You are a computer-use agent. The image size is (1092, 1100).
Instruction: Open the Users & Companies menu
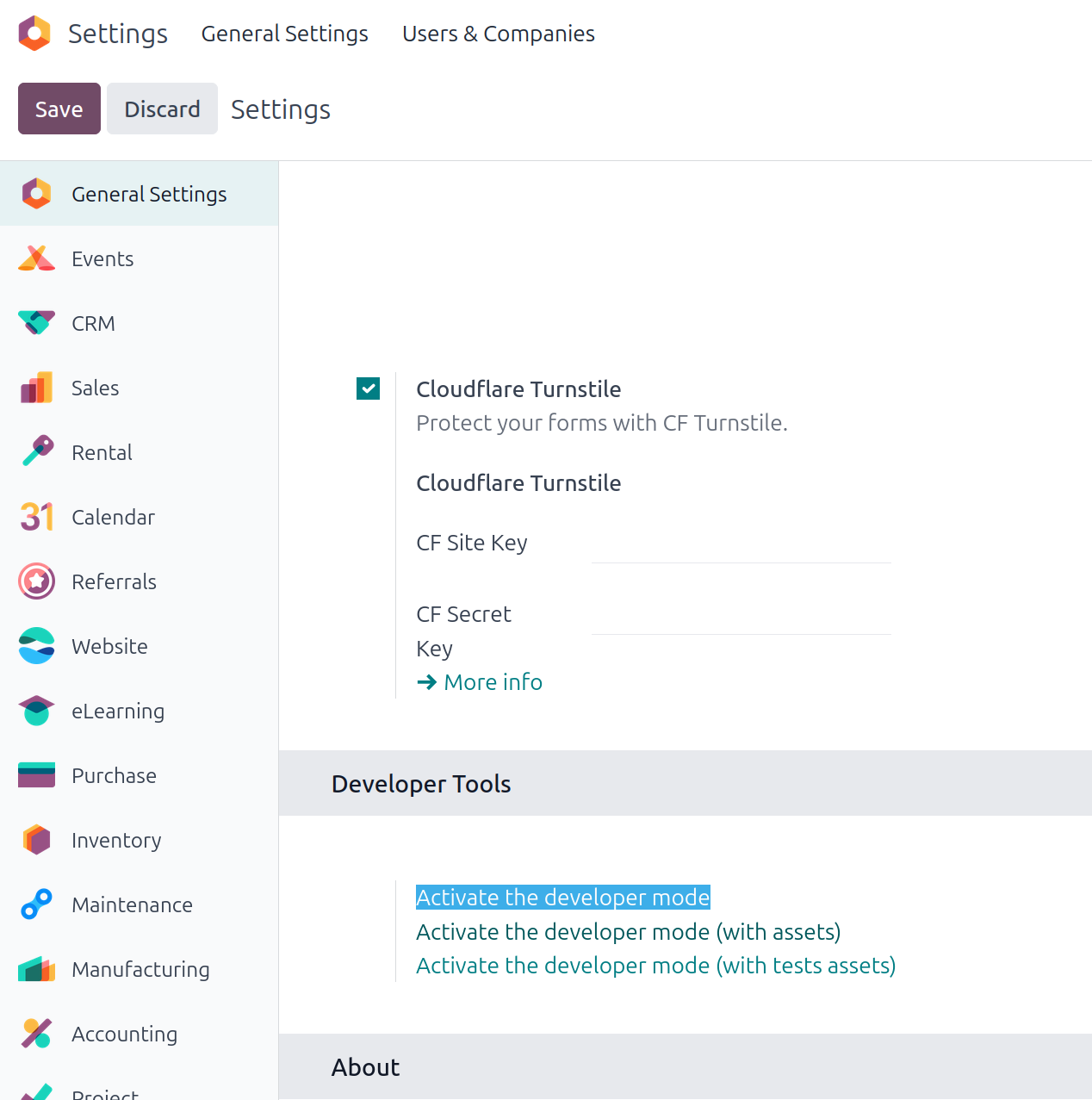click(x=498, y=34)
